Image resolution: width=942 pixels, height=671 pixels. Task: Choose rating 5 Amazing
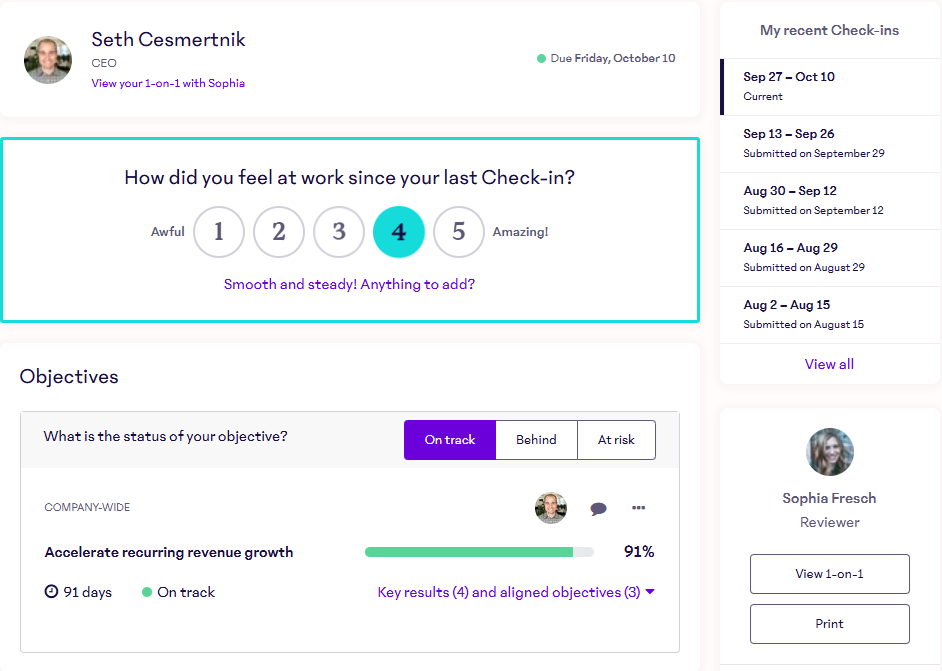click(459, 232)
